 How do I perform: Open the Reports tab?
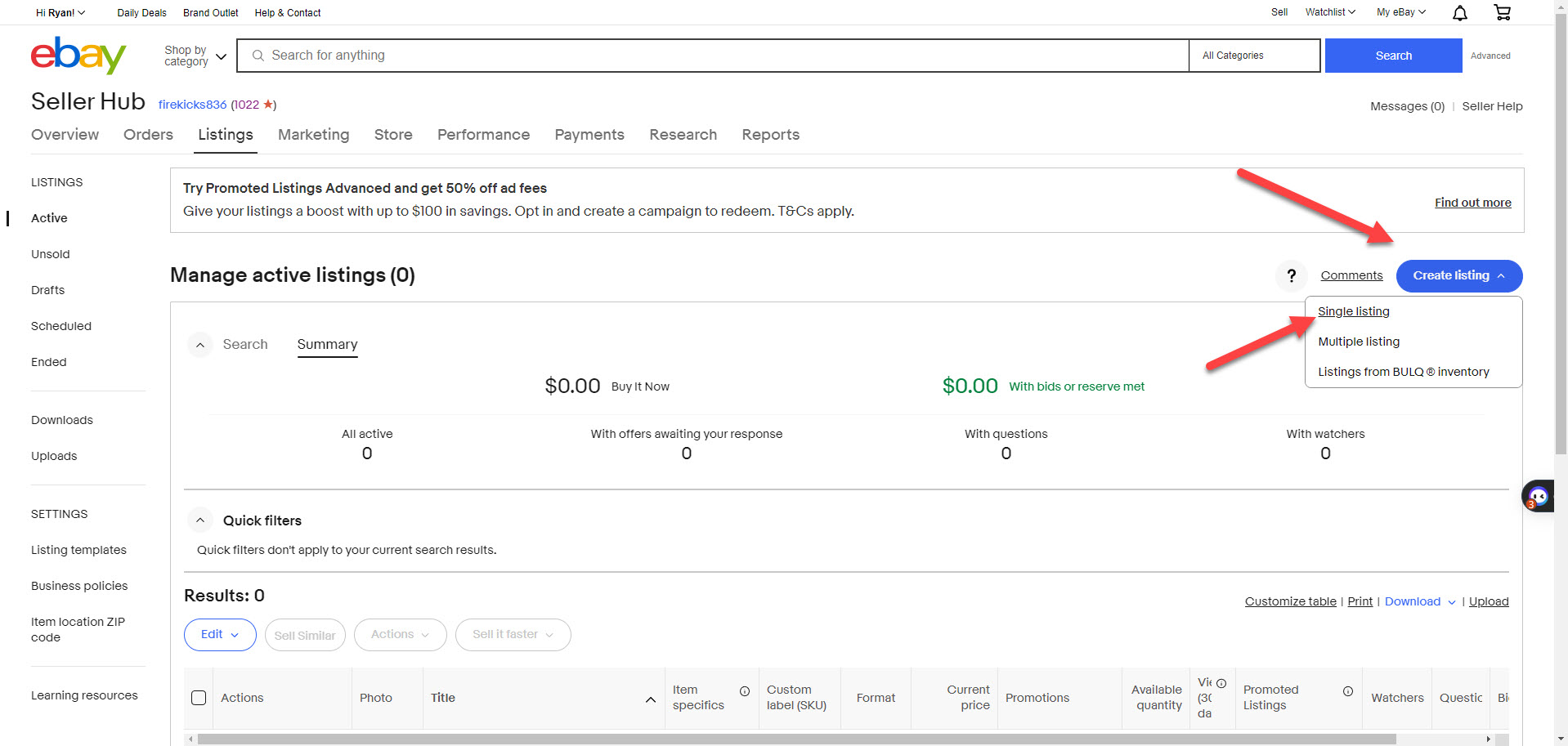771,135
